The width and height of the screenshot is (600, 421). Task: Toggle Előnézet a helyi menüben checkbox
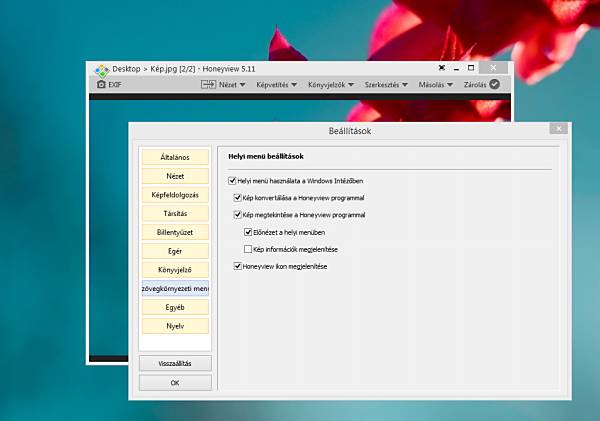pyautogui.click(x=248, y=232)
